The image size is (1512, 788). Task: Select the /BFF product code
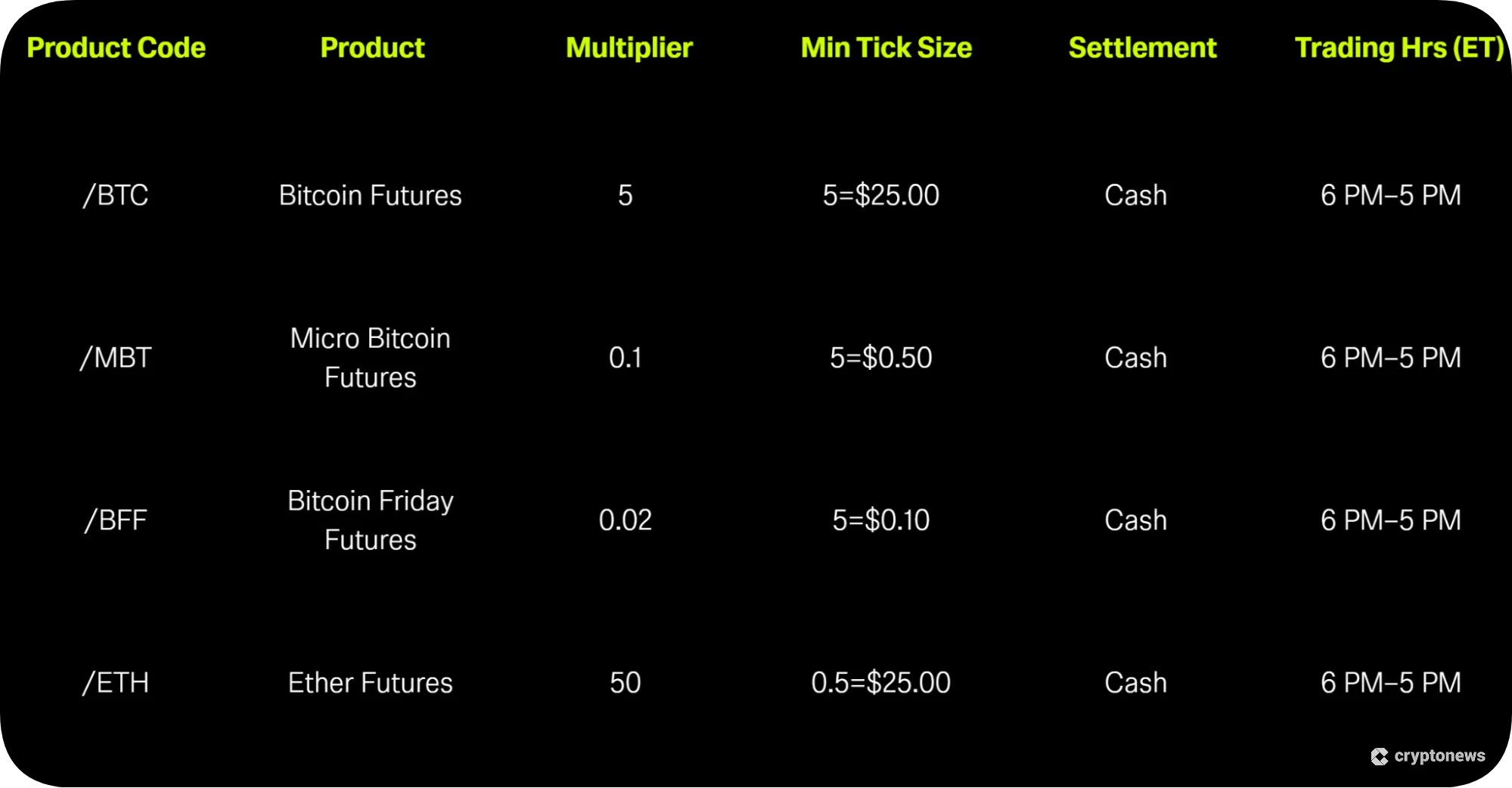pos(116,520)
